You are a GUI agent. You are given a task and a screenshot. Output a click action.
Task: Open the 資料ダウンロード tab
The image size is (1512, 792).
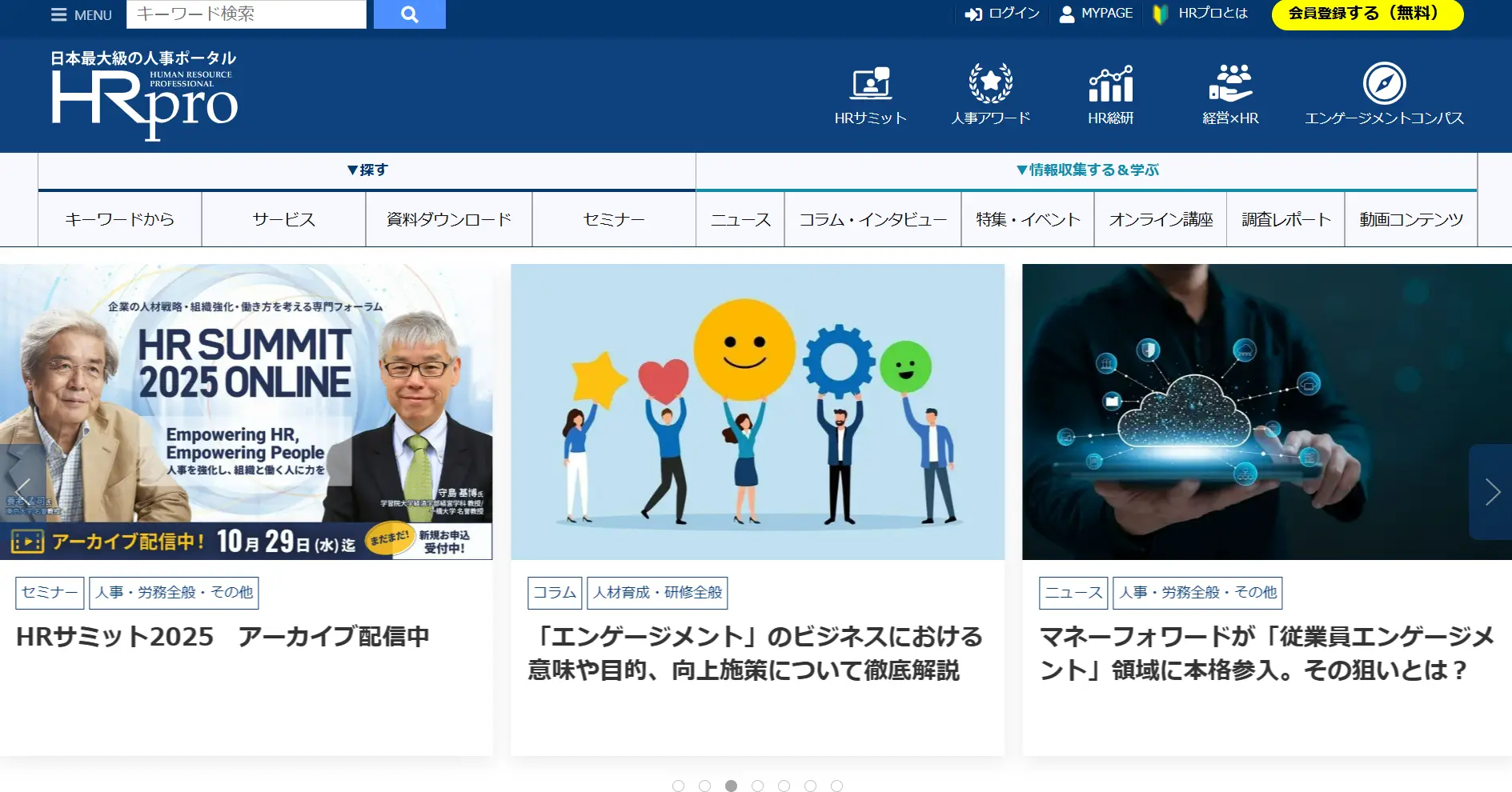click(448, 219)
